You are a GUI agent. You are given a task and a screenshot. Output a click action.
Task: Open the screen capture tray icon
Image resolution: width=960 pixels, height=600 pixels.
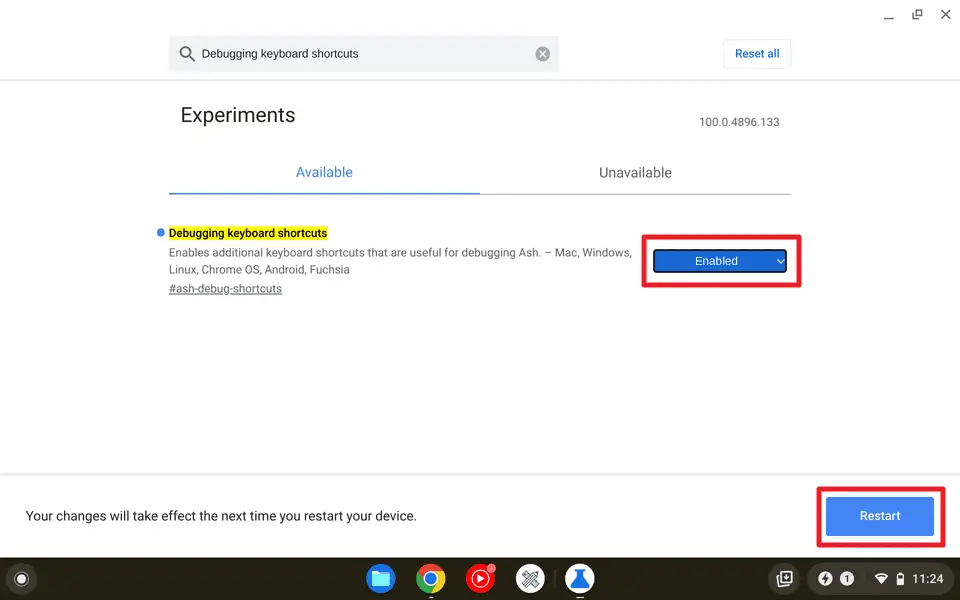[x=784, y=579]
